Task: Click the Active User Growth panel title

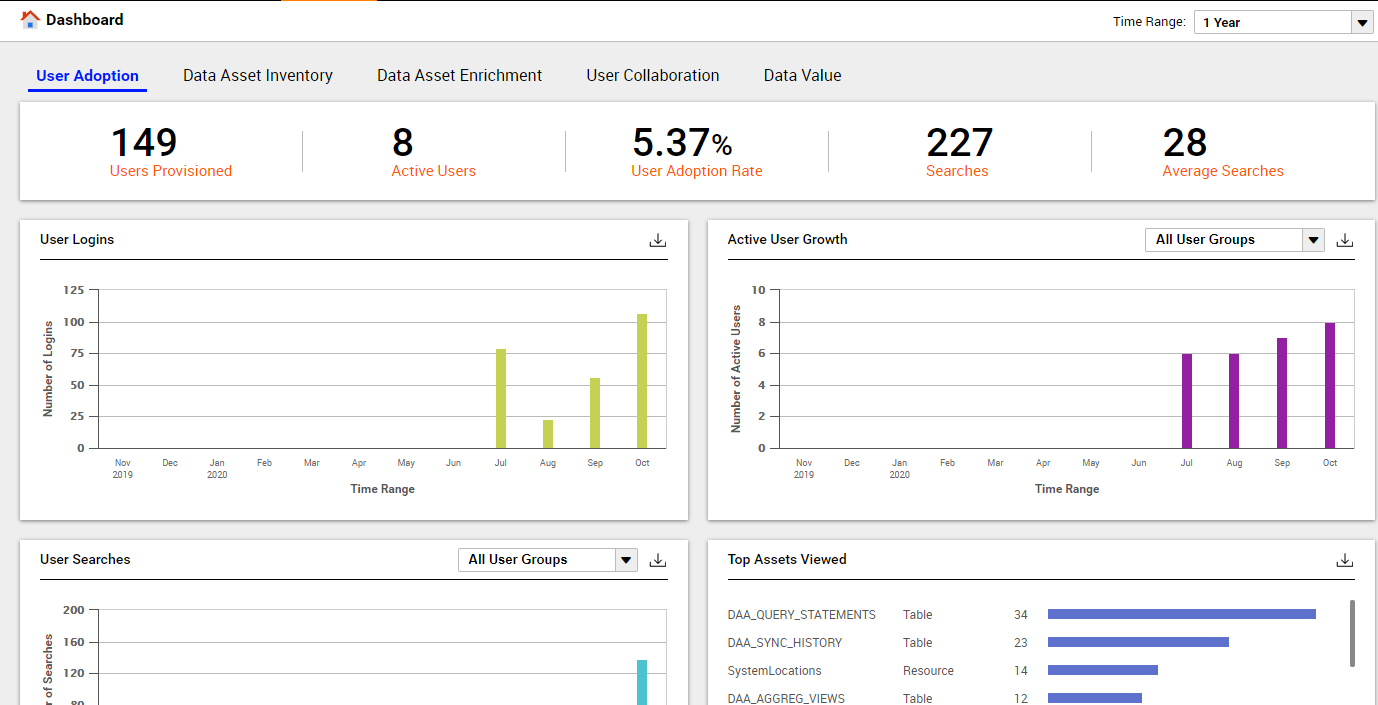Action: (x=787, y=240)
